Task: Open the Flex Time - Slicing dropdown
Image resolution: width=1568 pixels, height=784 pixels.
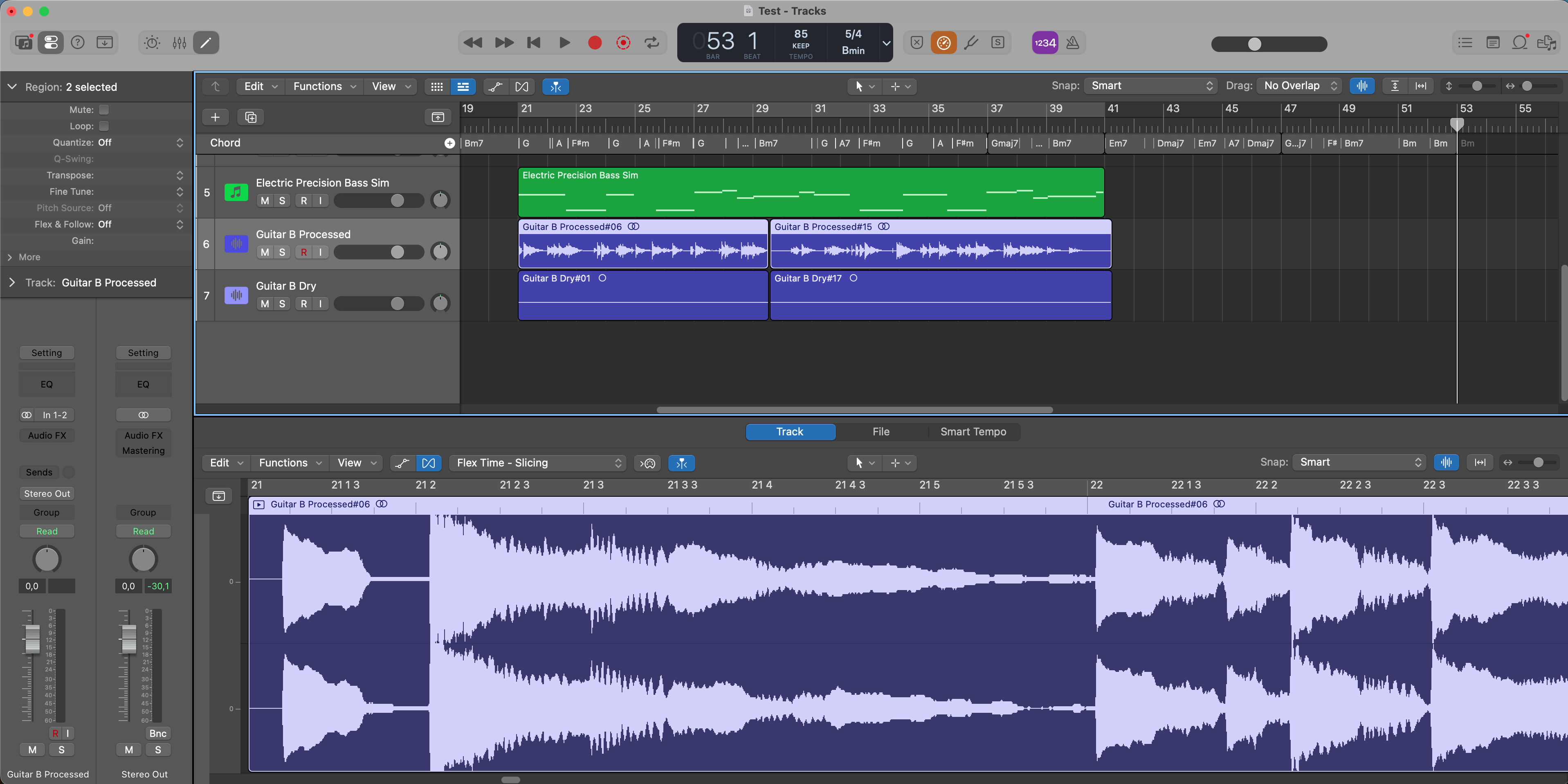Action: [x=538, y=463]
